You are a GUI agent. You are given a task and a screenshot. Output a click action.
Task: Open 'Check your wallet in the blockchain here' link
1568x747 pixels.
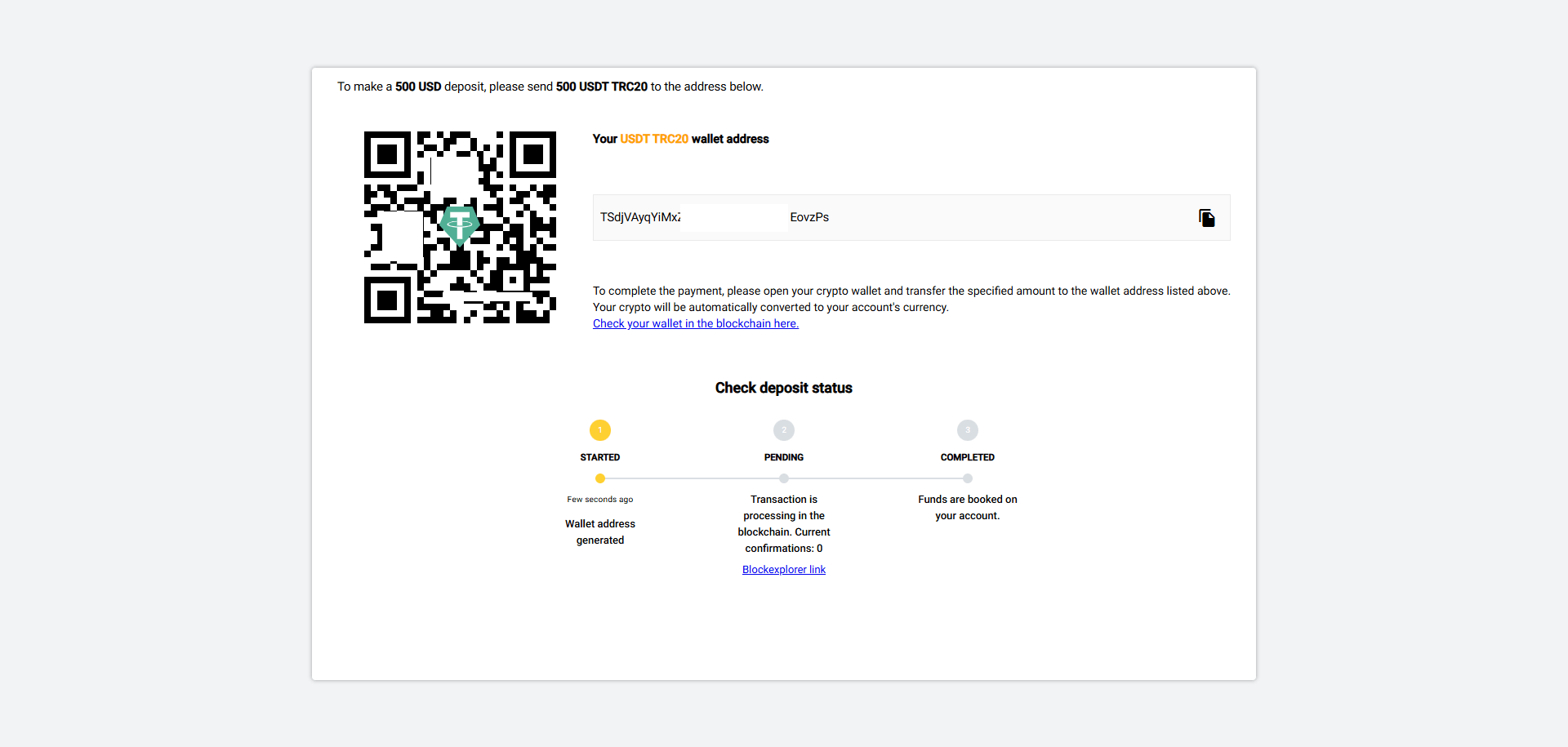696,323
